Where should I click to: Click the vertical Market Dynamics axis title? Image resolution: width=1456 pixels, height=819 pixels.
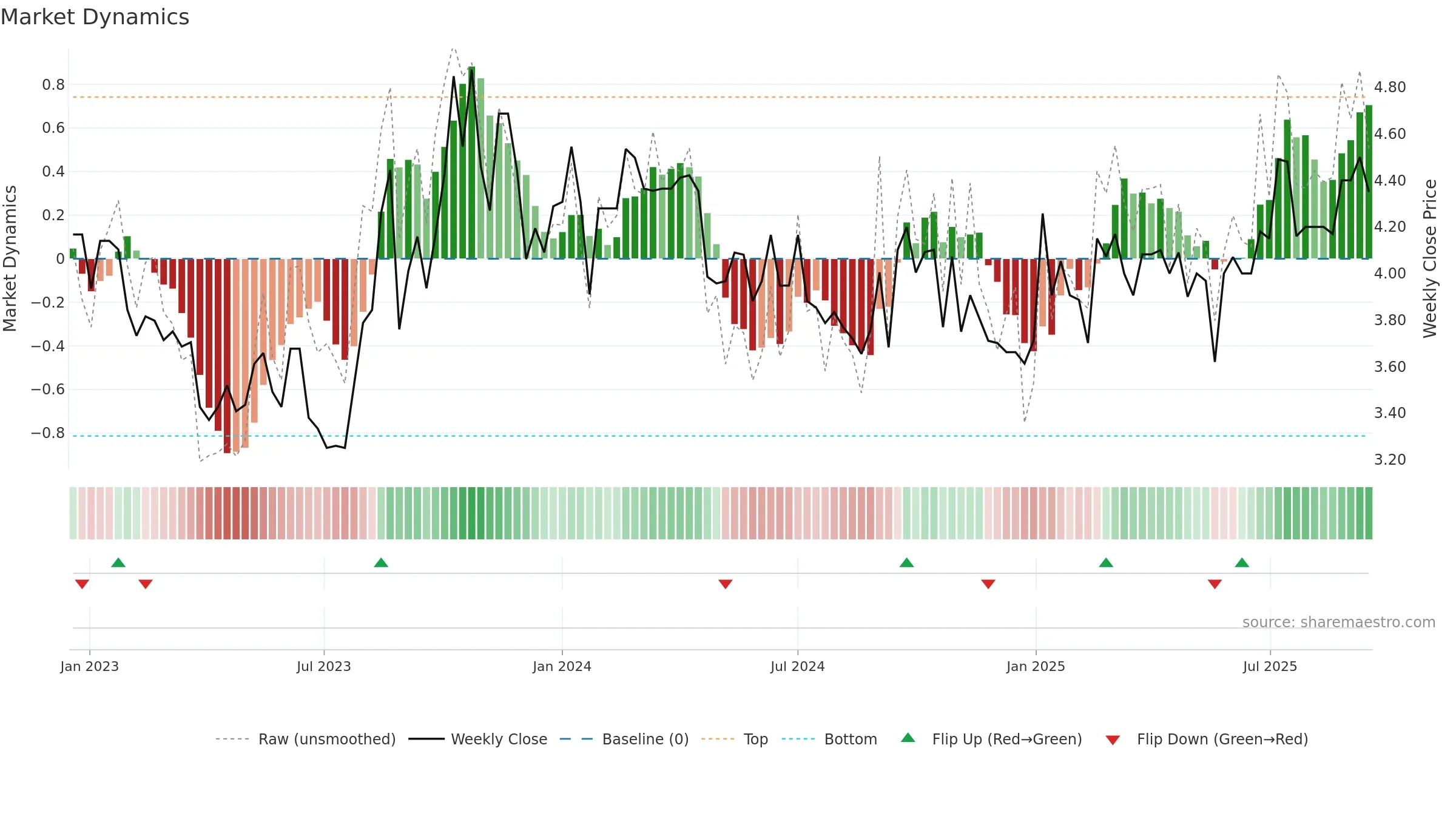click(x=10, y=258)
